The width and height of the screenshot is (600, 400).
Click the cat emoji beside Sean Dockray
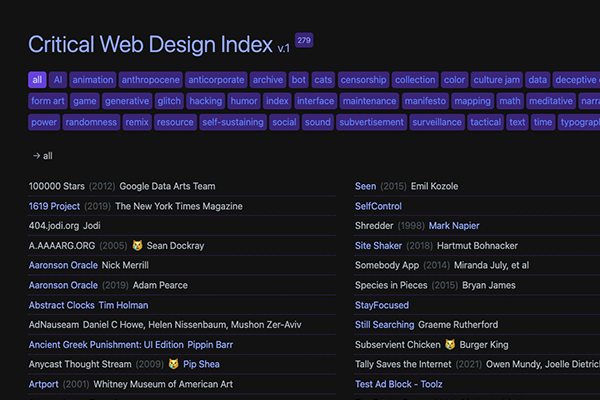[137, 245]
